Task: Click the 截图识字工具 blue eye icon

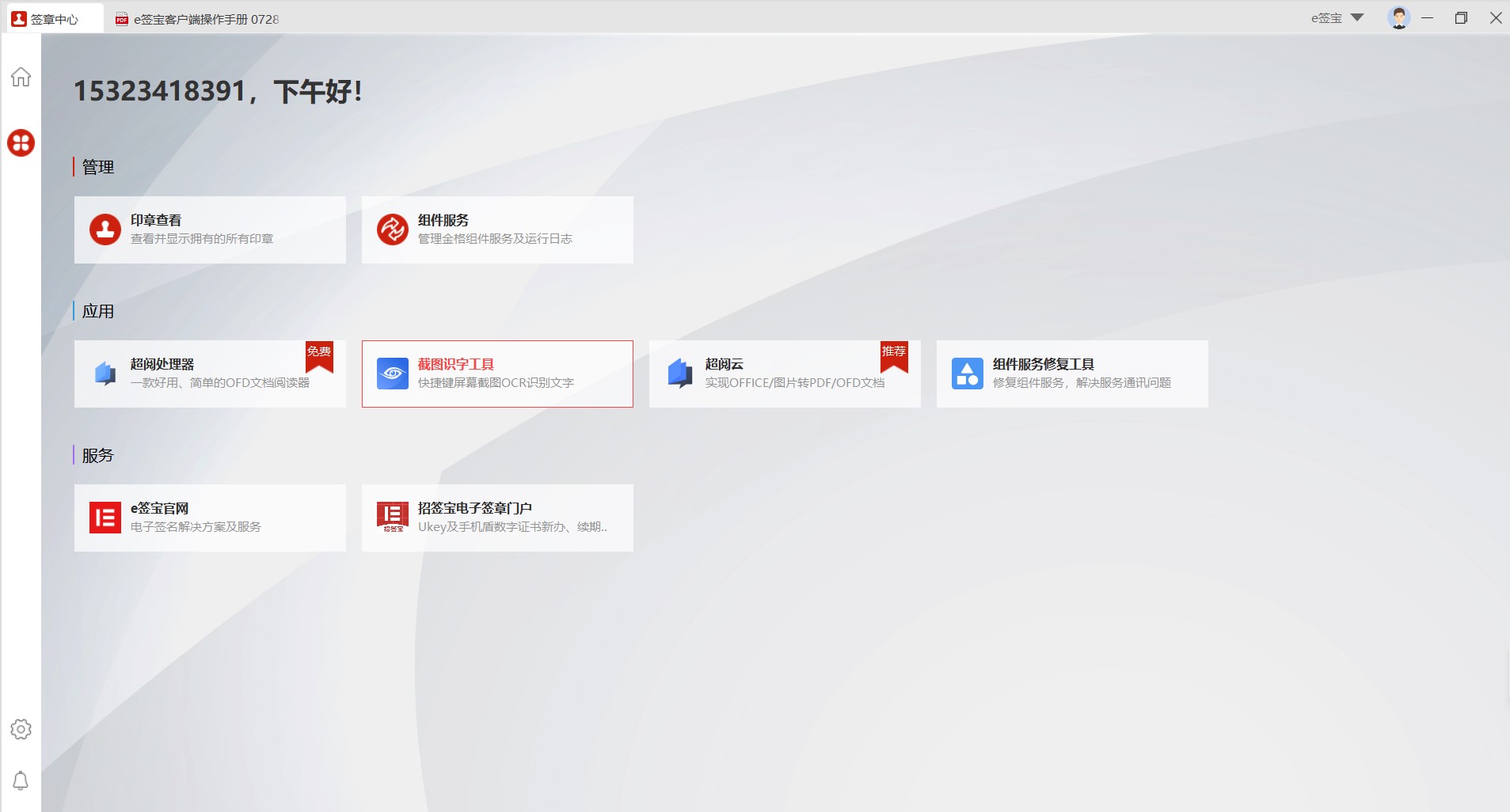Action: pyautogui.click(x=392, y=374)
